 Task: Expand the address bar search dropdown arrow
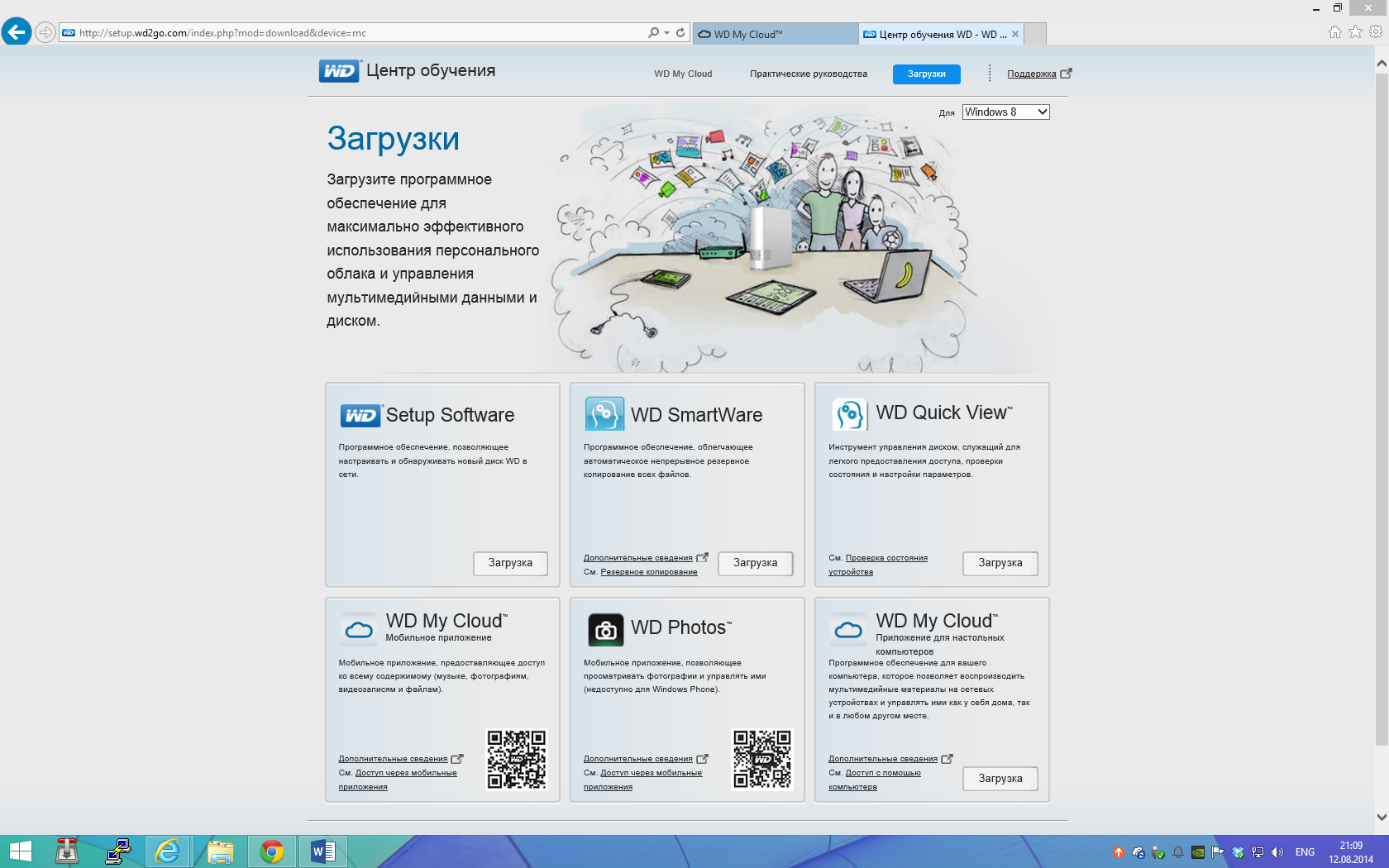[x=666, y=33]
